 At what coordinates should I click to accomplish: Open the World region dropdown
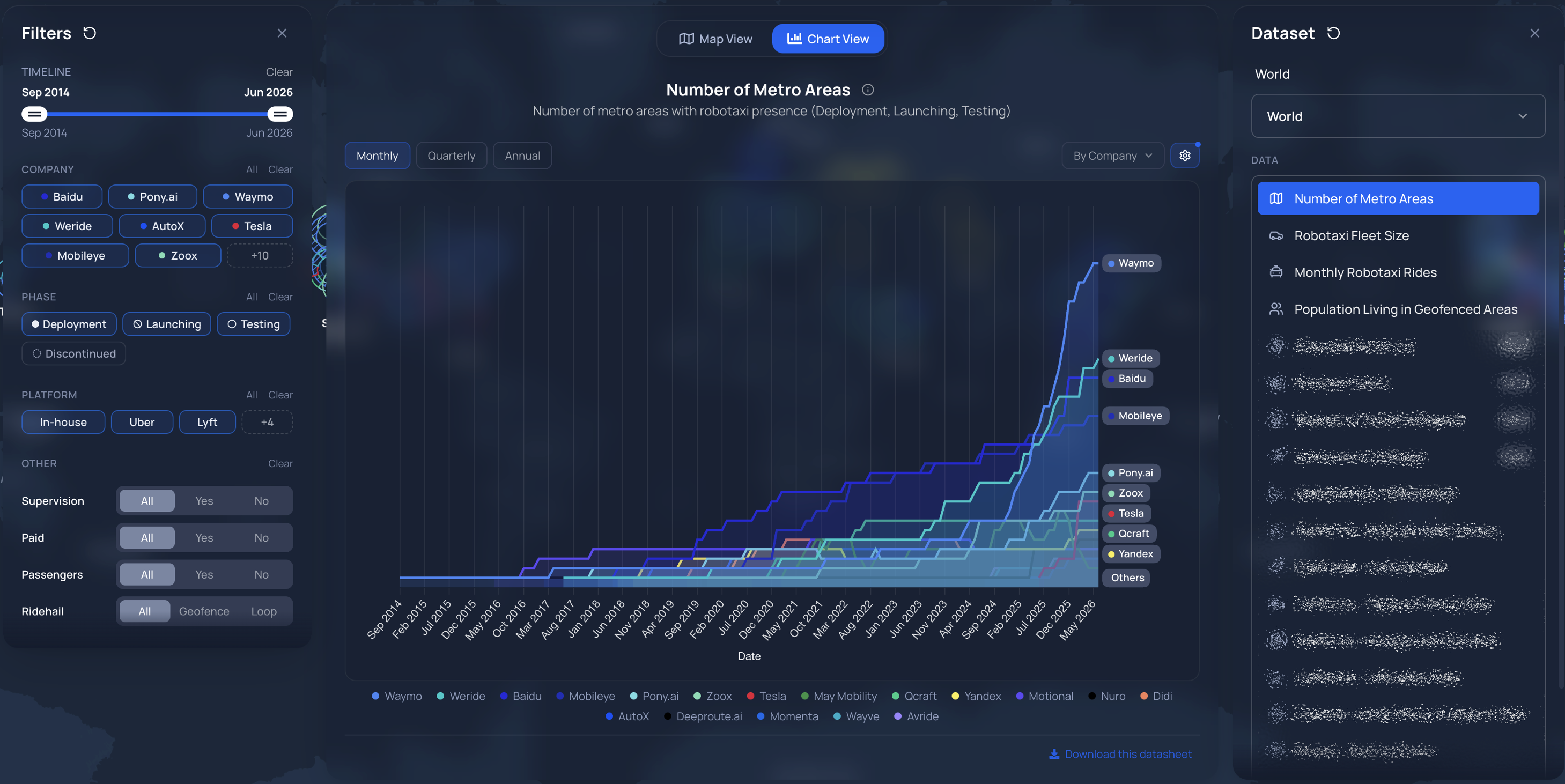point(1398,116)
